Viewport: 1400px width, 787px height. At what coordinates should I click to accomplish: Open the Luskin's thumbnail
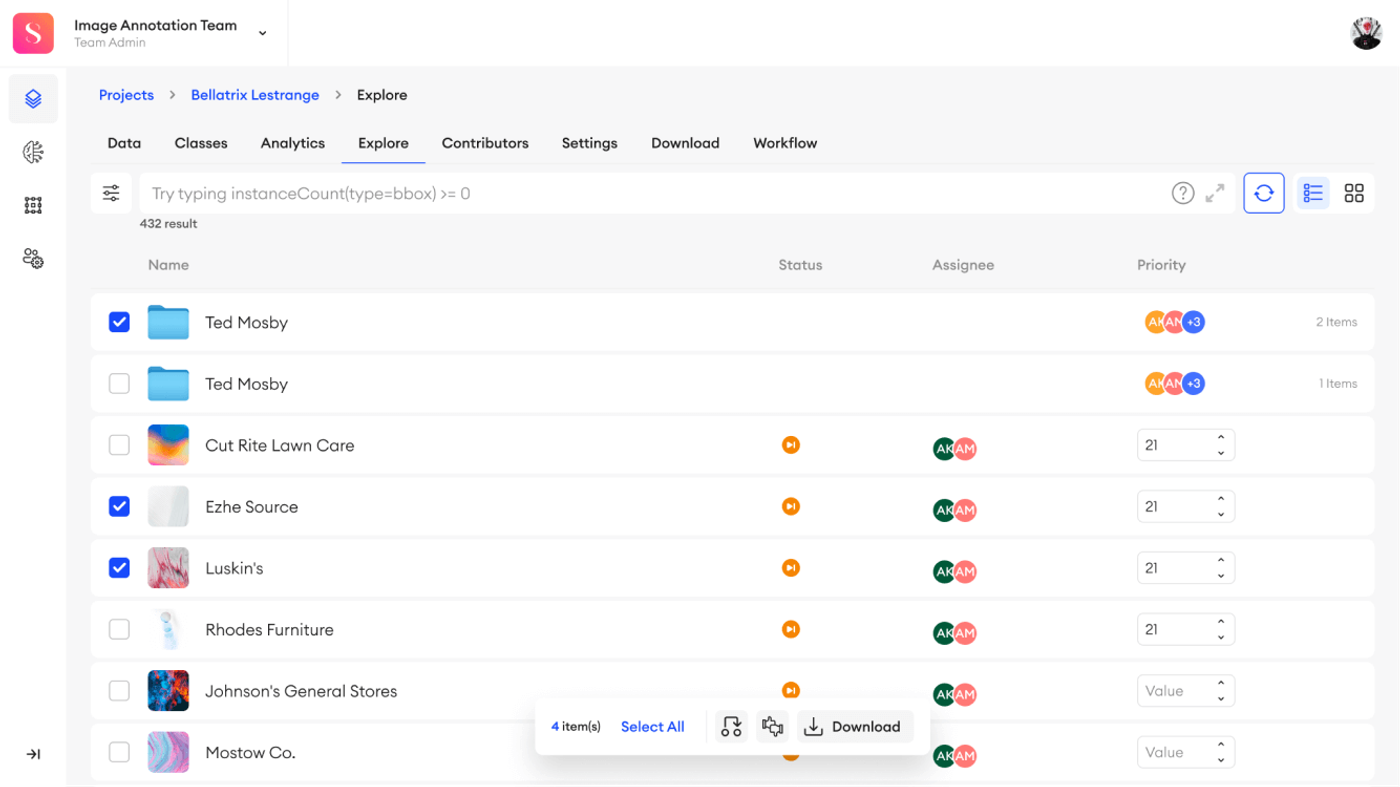click(168, 568)
